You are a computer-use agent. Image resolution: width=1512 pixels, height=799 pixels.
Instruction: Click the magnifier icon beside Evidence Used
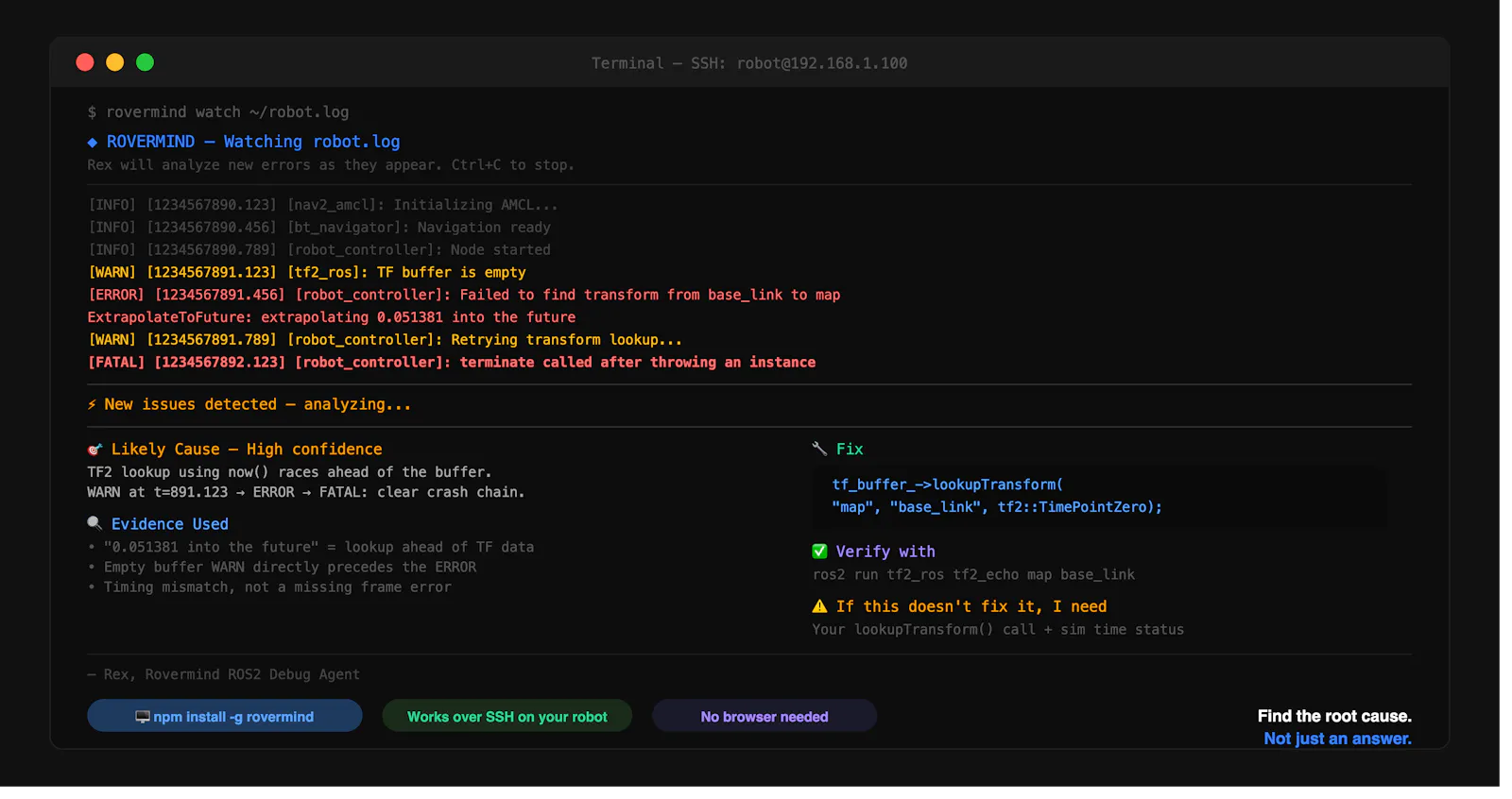[x=94, y=523]
